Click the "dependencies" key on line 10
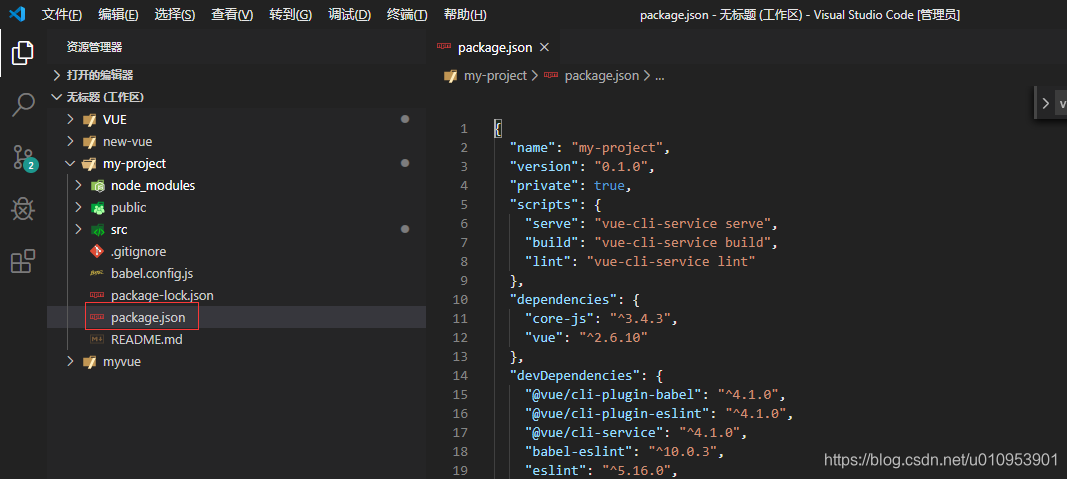 565,299
